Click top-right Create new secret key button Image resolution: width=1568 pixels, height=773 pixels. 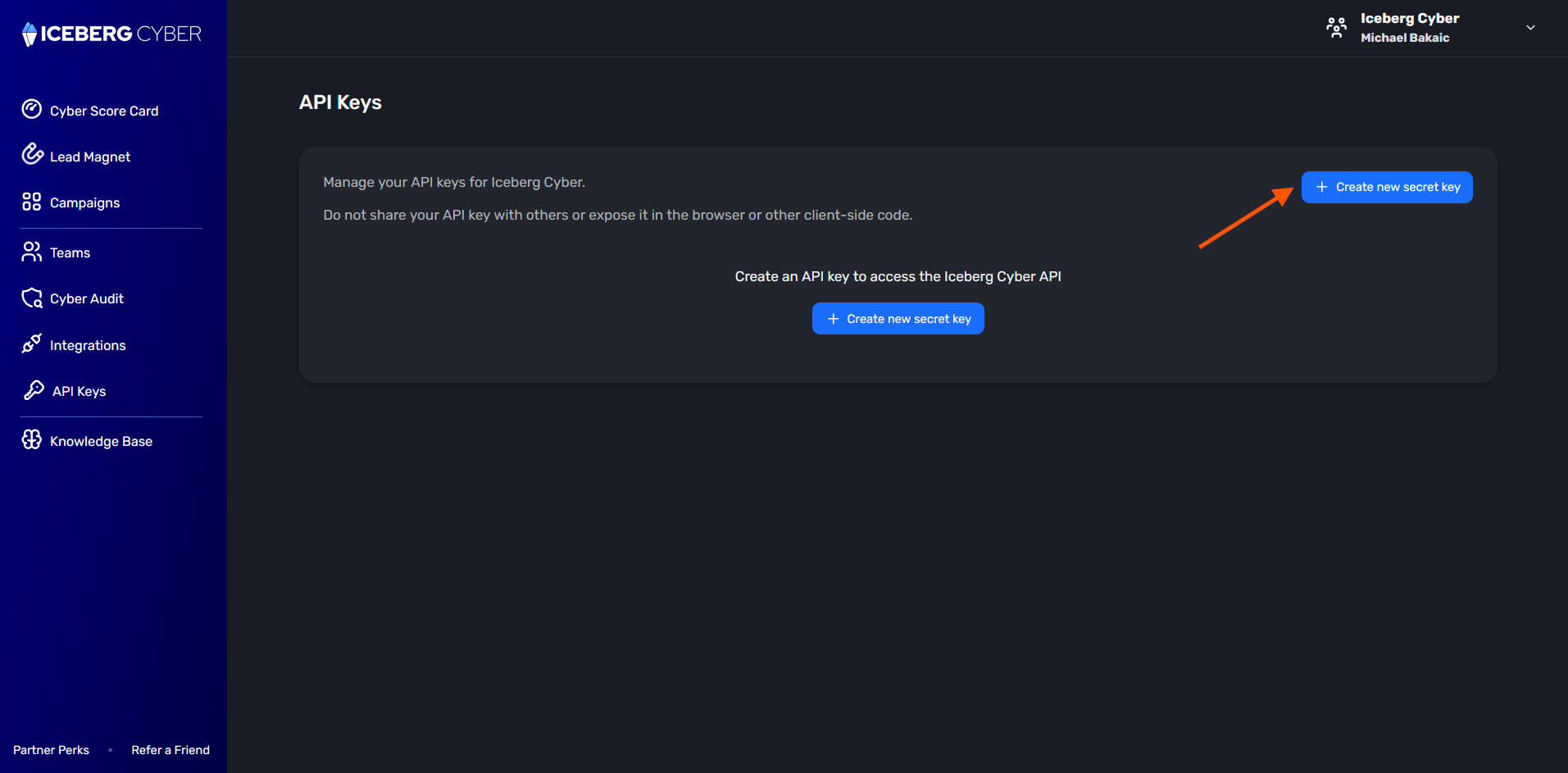point(1387,187)
